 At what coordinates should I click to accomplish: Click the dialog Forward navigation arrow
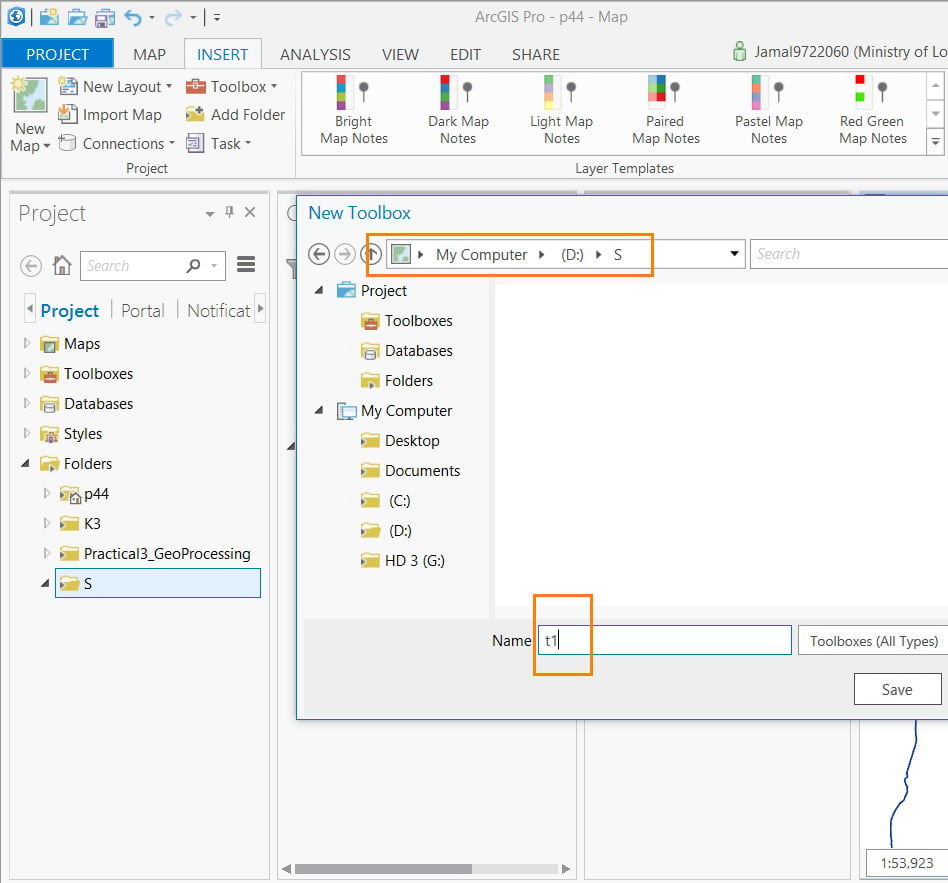pos(345,254)
